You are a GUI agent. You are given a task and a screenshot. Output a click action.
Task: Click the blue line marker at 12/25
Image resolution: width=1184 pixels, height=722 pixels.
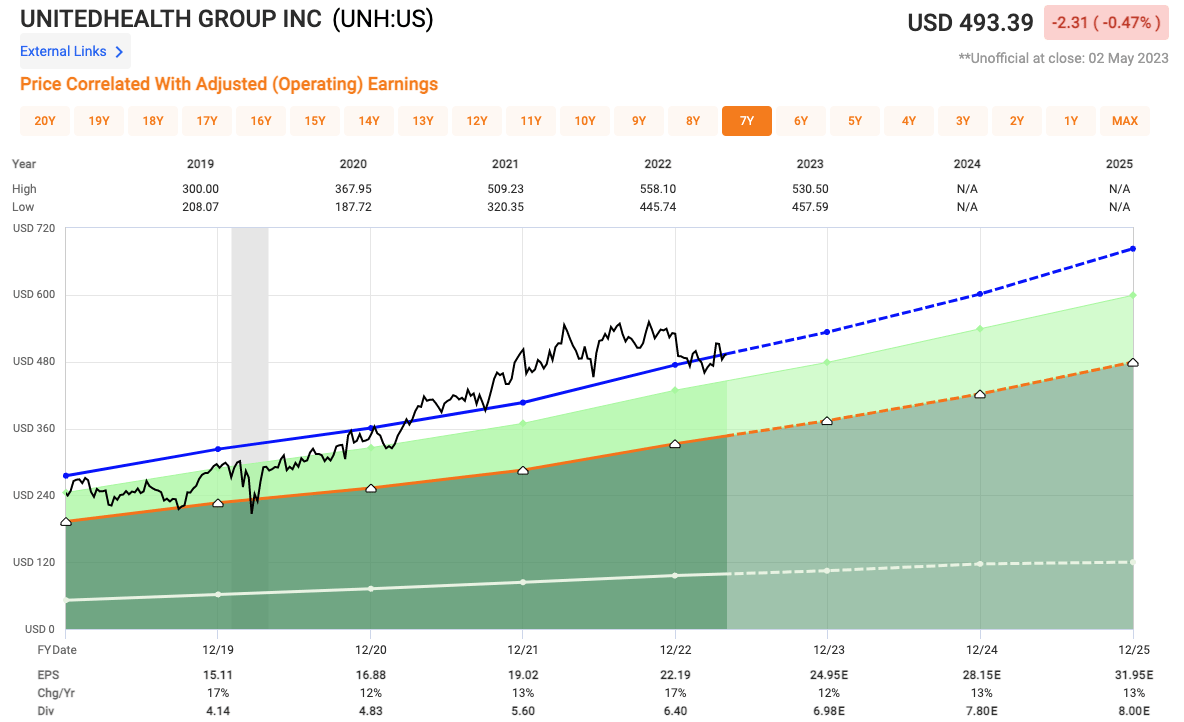[1133, 248]
